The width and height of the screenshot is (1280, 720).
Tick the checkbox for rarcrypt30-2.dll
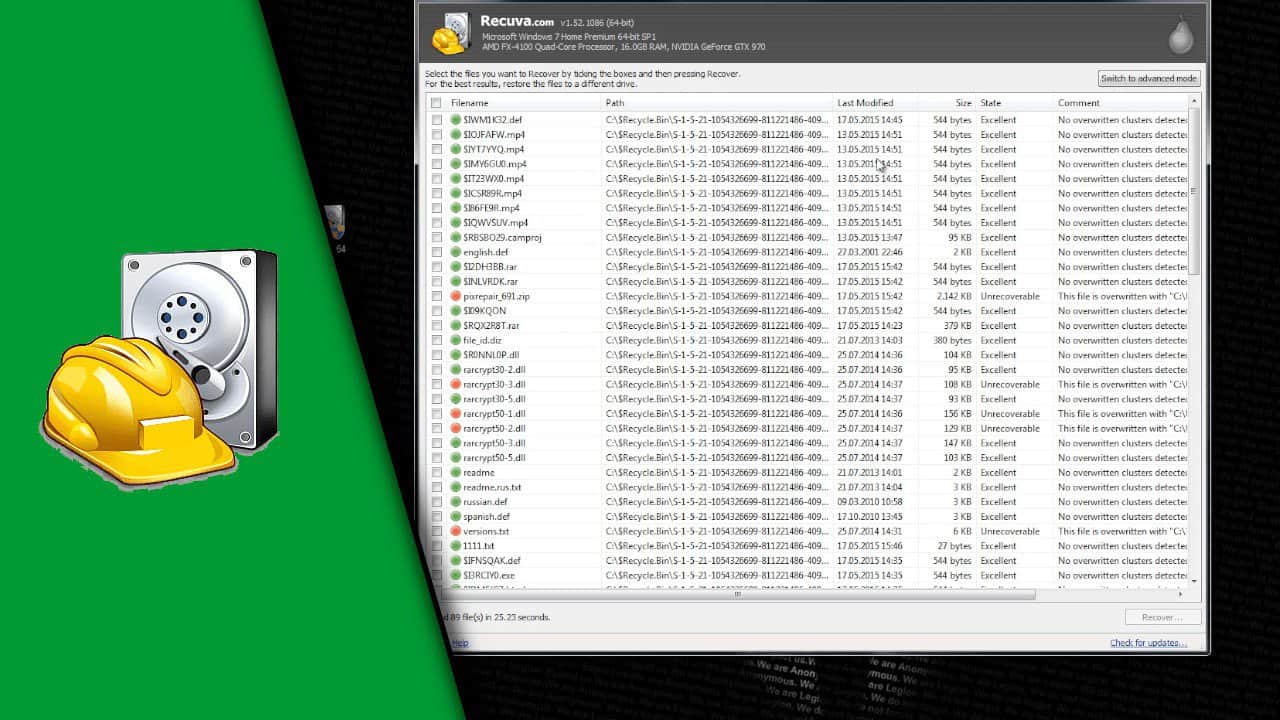pos(436,369)
